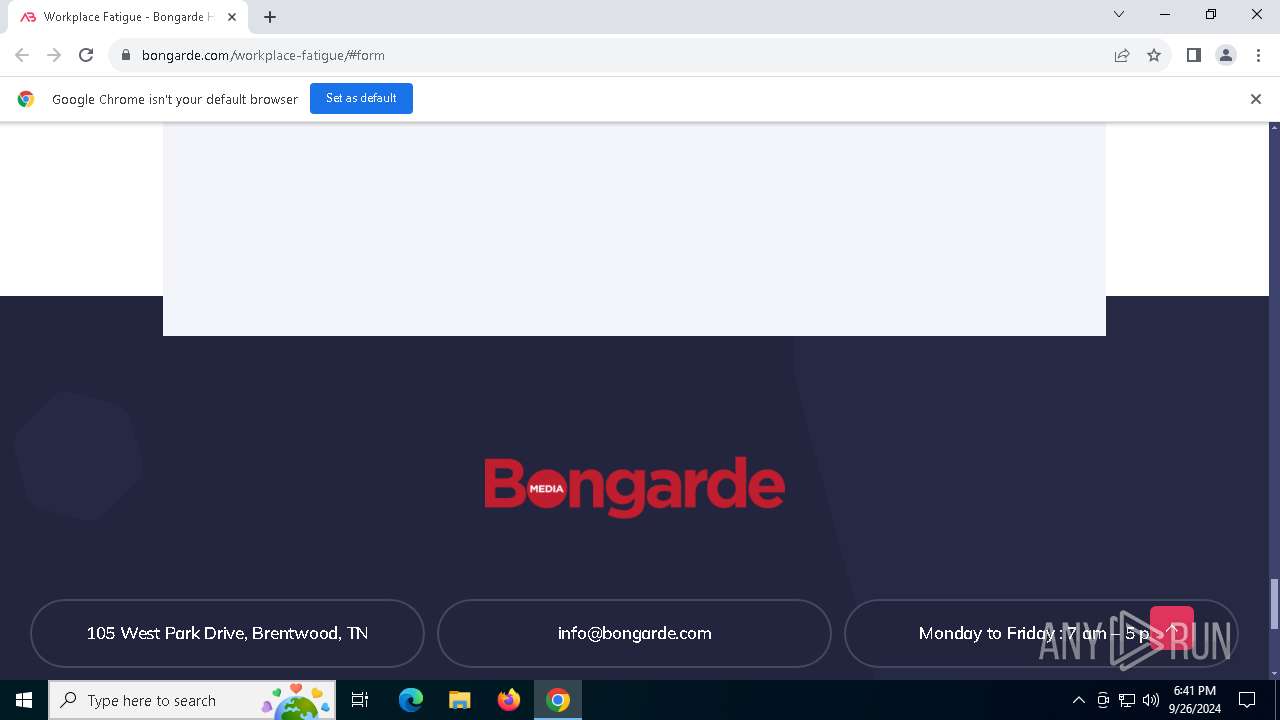This screenshot has width=1280, height=720.
Task: Go forward with the forward arrow
Action: 54,55
